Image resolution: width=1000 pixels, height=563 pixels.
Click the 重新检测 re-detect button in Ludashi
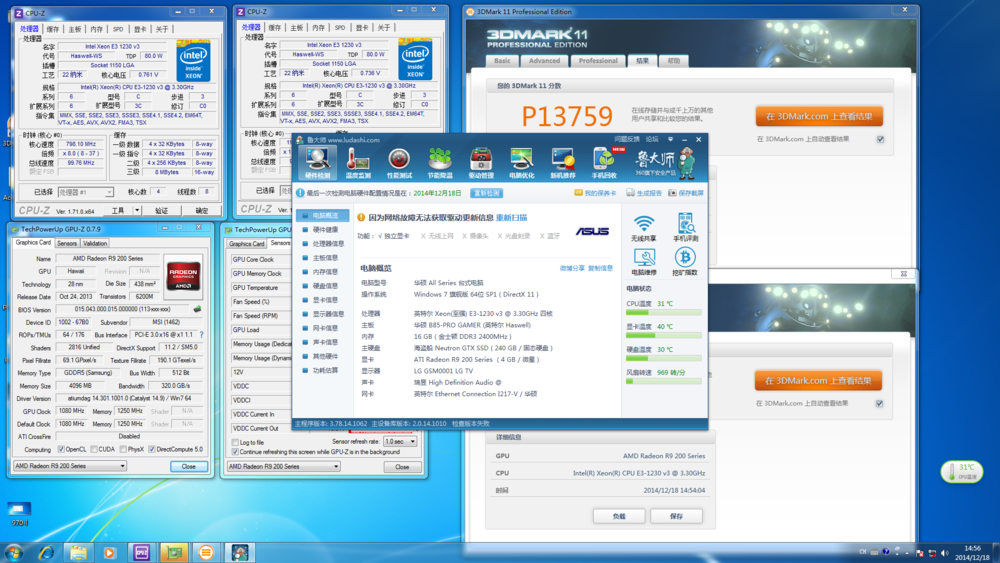click(487, 193)
